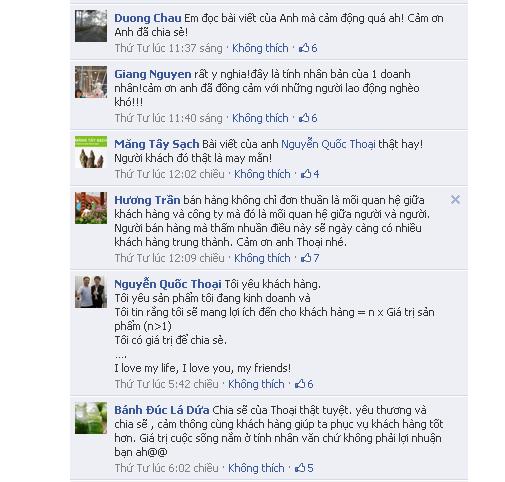Open the tagged Nguyễn Quốc Thoại mention link
Image resolution: width=505 pixels, height=482 pixels.
pyautogui.click(x=328, y=144)
